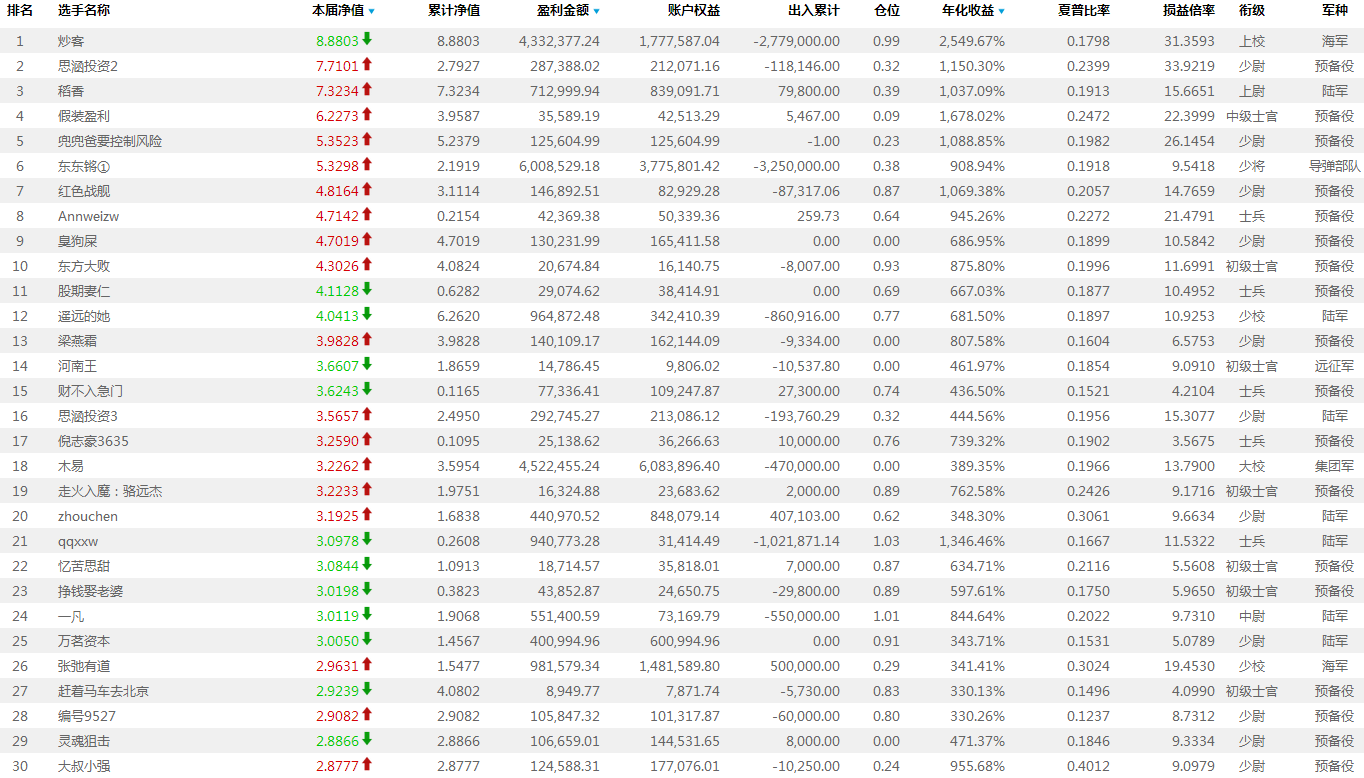
Task: Click the 损益倍率 column header
Action: pyautogui.click(x=1189, y=10)
